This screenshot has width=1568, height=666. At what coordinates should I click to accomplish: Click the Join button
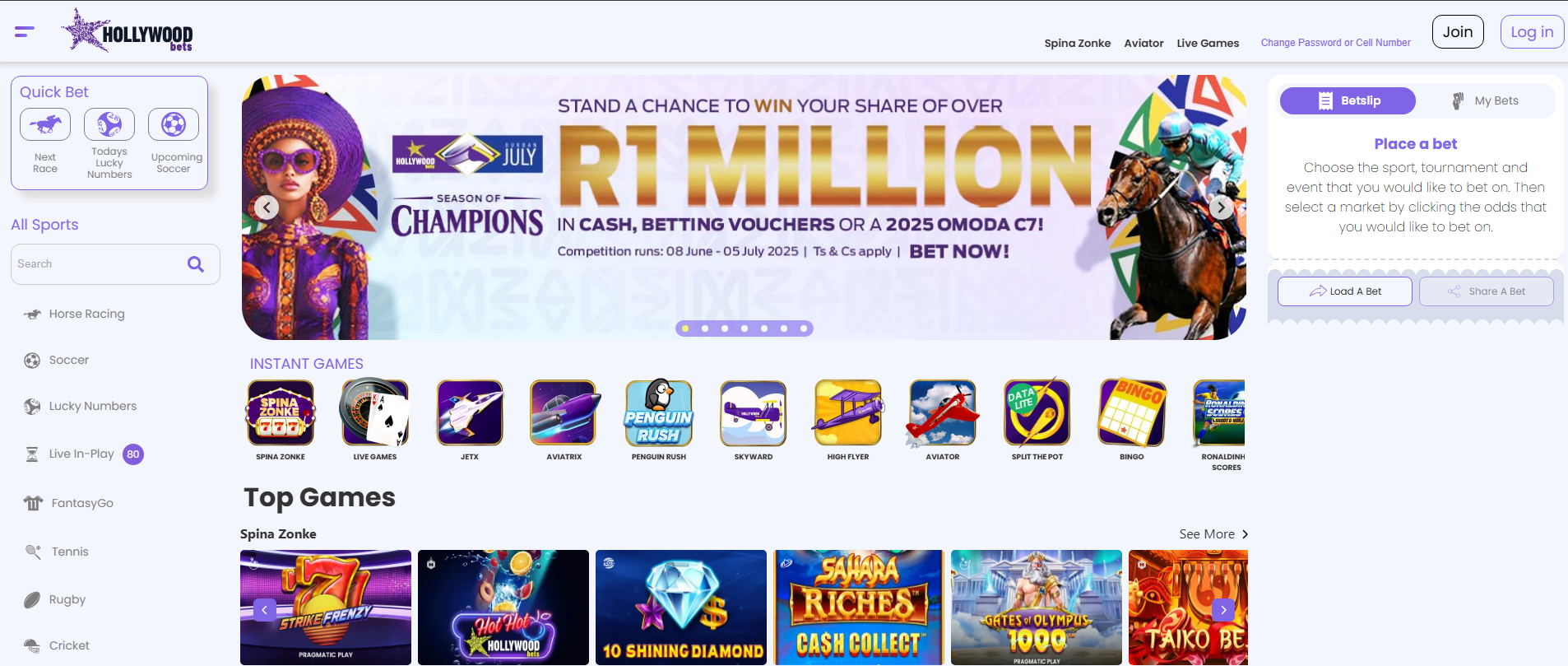[1458, 32]
